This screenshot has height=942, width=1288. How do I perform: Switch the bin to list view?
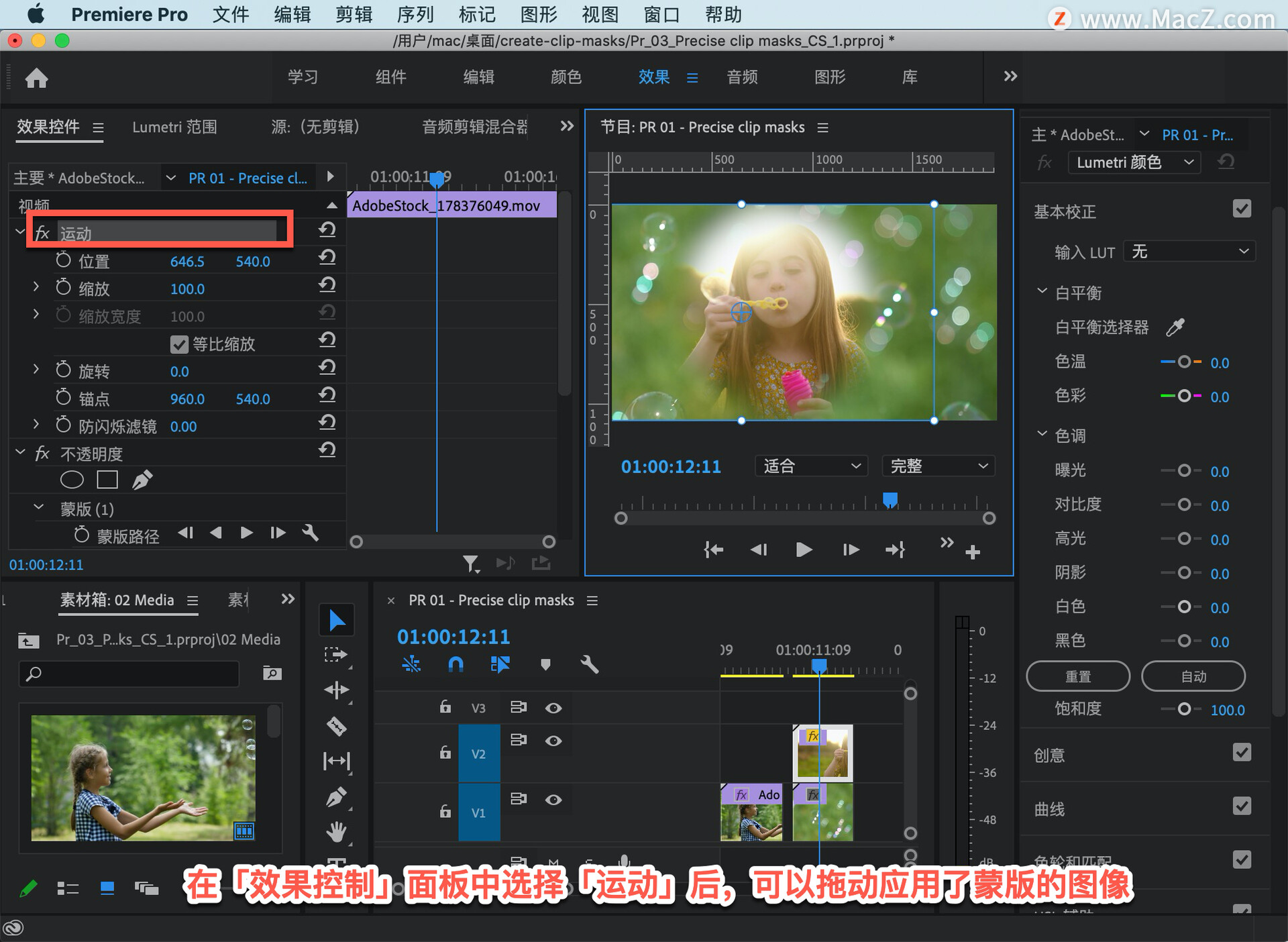click(68, 888)
